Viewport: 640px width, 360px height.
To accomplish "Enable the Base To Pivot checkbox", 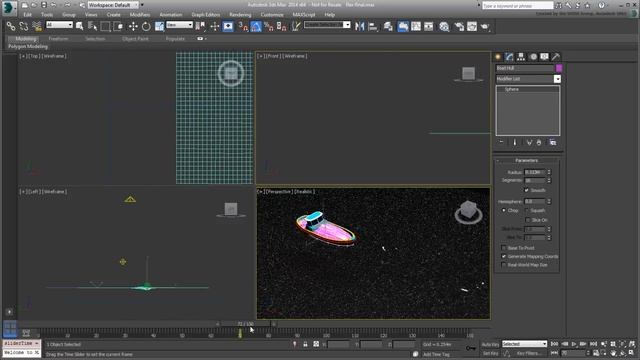I will click(x=503, y=248).
